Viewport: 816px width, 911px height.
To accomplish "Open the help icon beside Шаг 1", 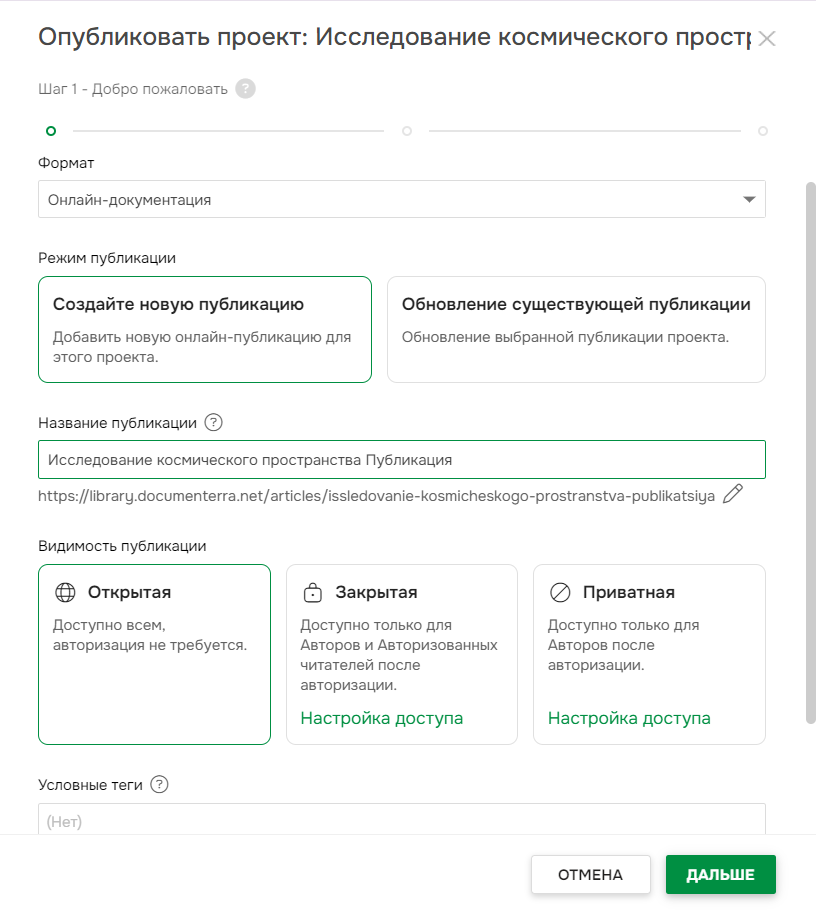I will coord(243,88).
